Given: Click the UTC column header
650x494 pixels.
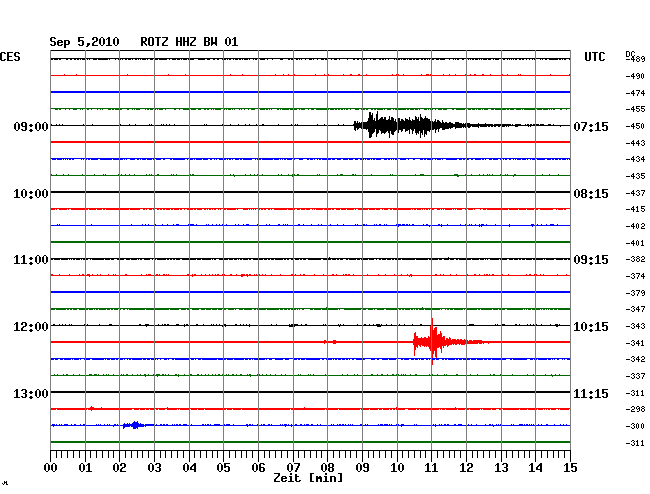Looking at the screenshot, I should [594, 57].
